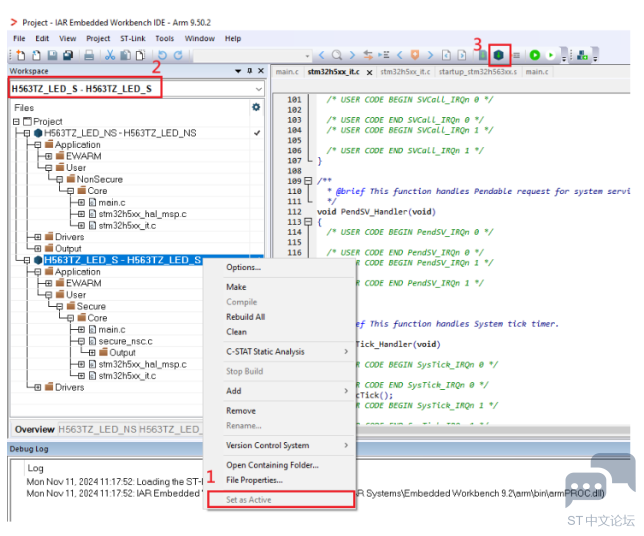Collapse code fold at line 113
Image resolution: width=644 pixels, height=536 pixels.
[x=308, y=222]
